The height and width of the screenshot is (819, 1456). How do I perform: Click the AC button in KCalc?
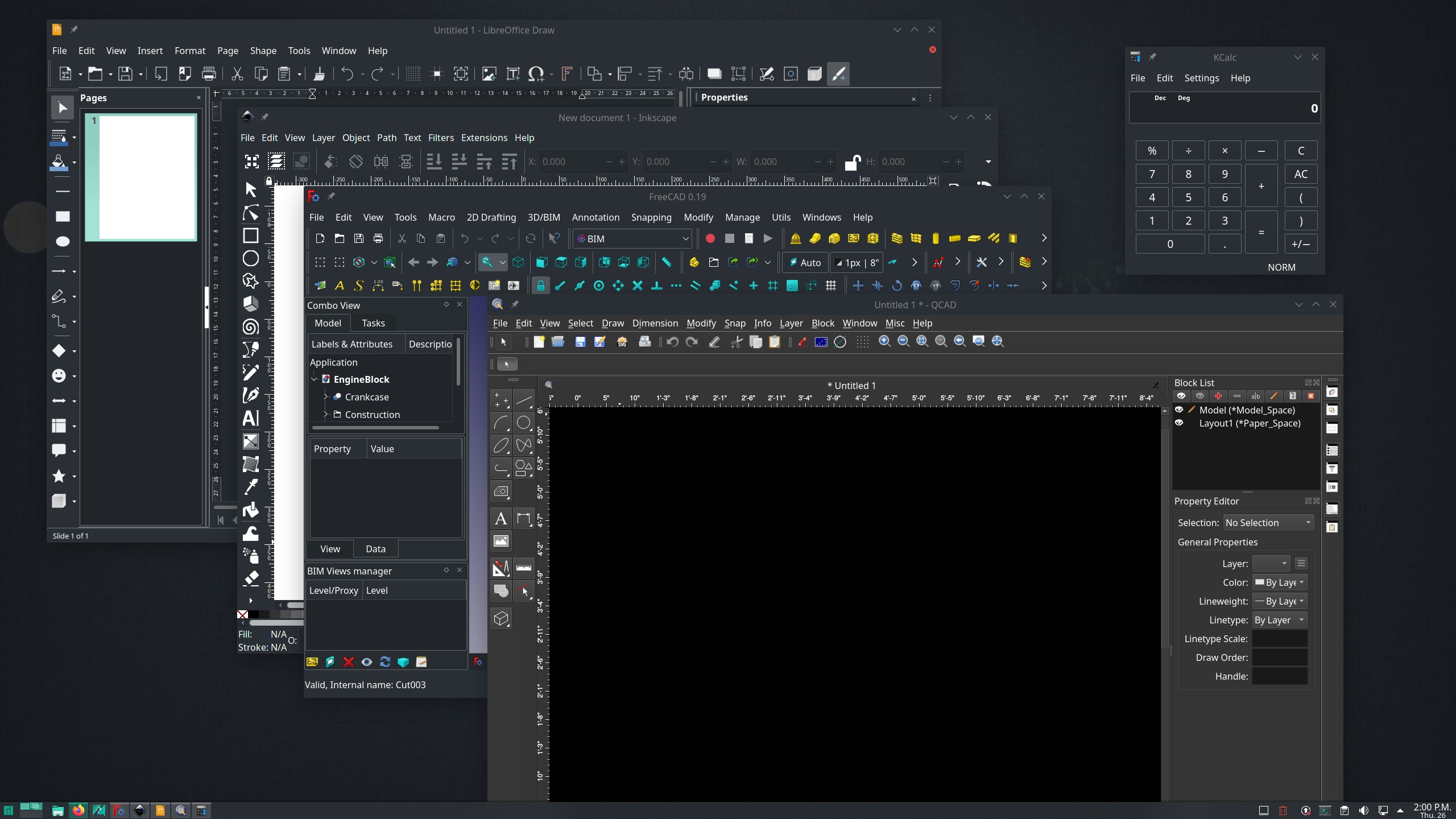tap(1301, 174)
